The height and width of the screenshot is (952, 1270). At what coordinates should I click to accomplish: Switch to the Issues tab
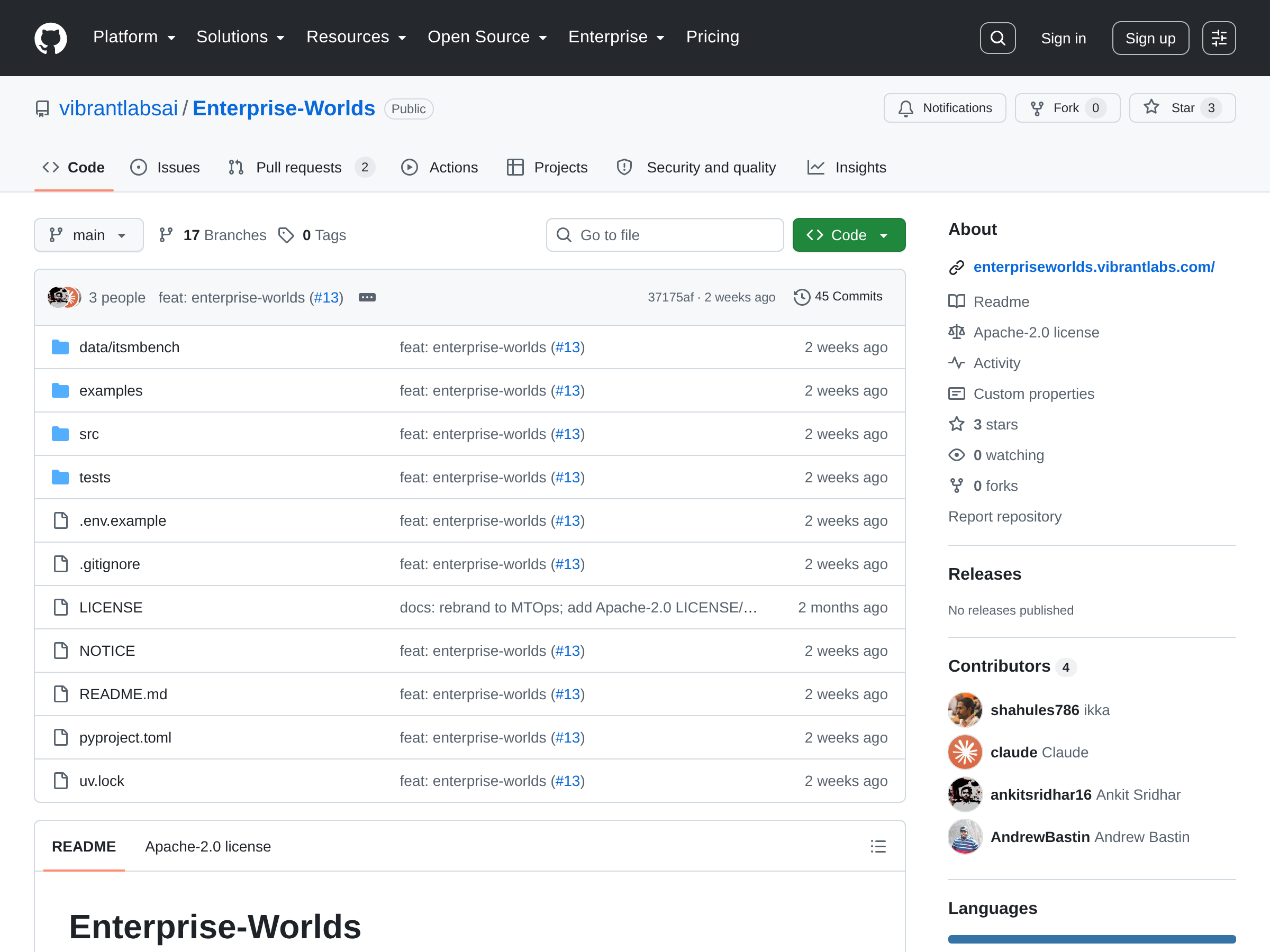pos(165,168)
